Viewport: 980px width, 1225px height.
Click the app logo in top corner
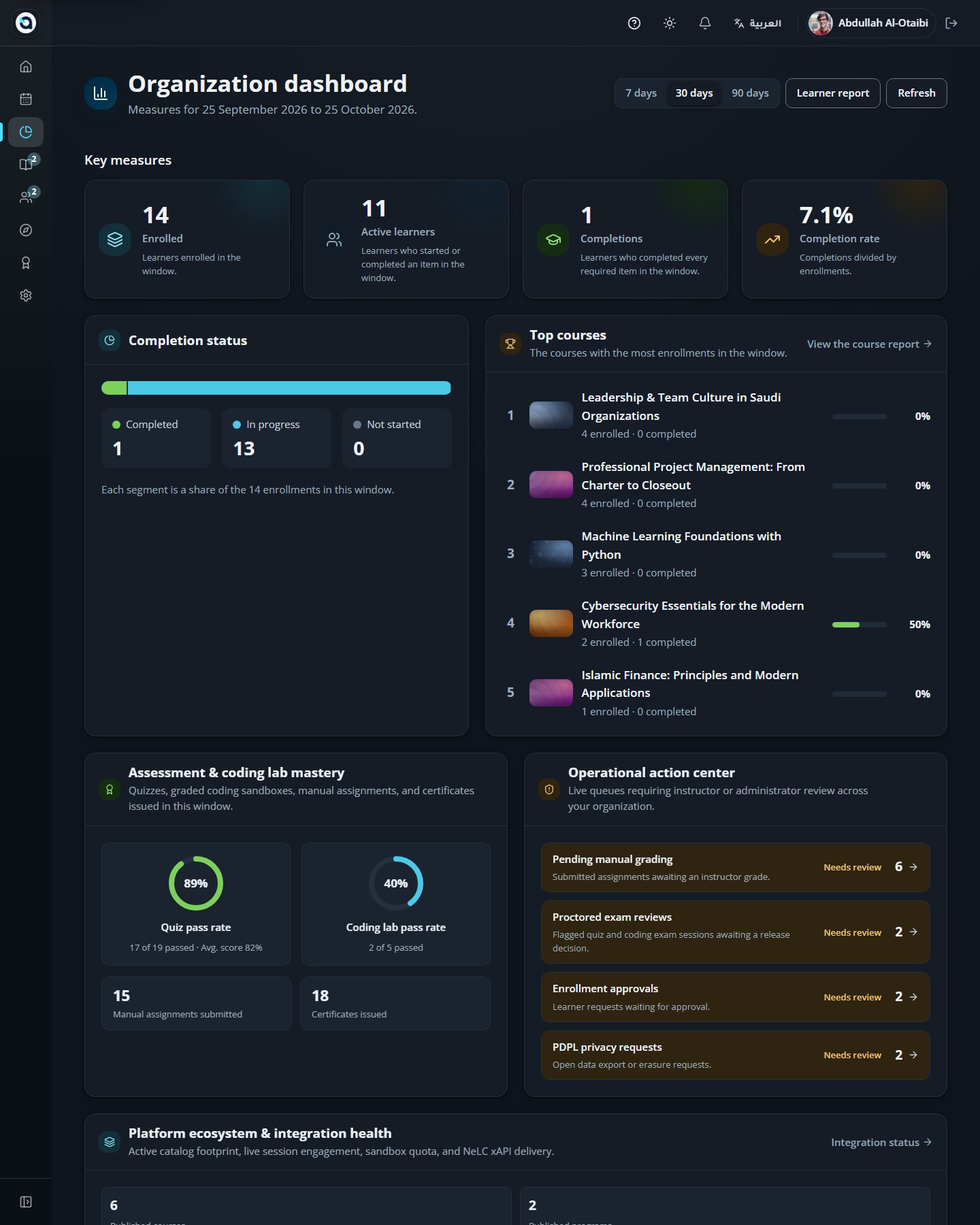coord(26,23)
